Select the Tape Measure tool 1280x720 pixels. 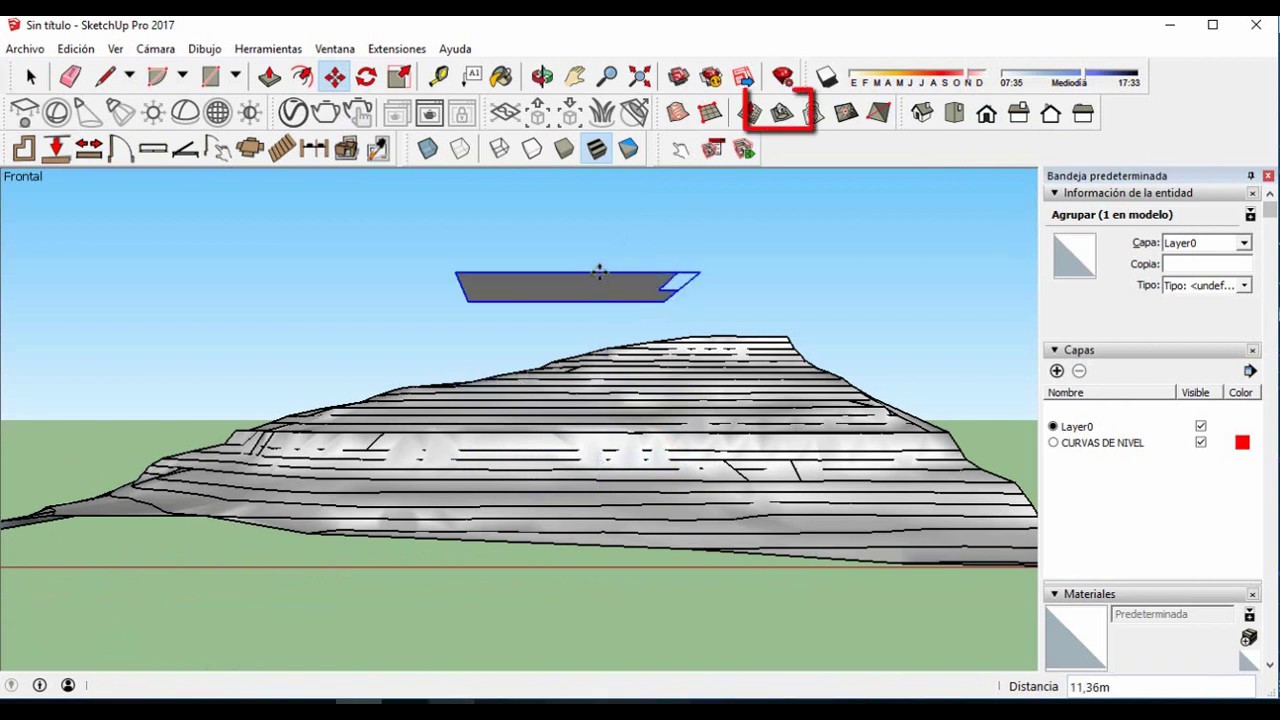click(439, 77)
